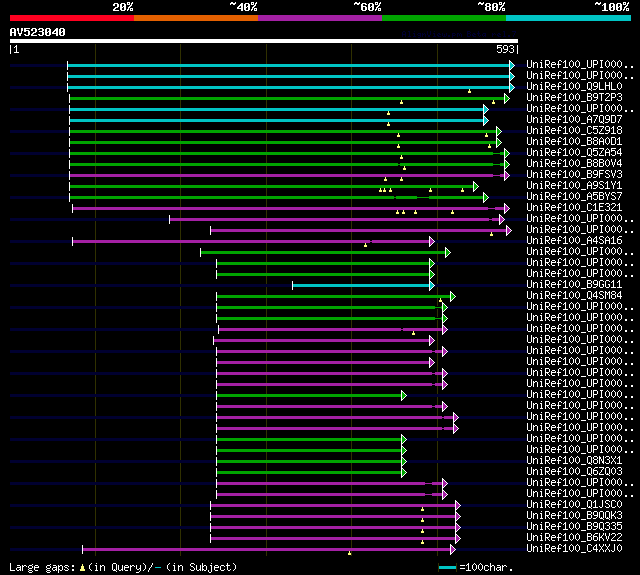
Task: Click the arrowhead ending the A7Q9D7 alignment
Action: 486,120
